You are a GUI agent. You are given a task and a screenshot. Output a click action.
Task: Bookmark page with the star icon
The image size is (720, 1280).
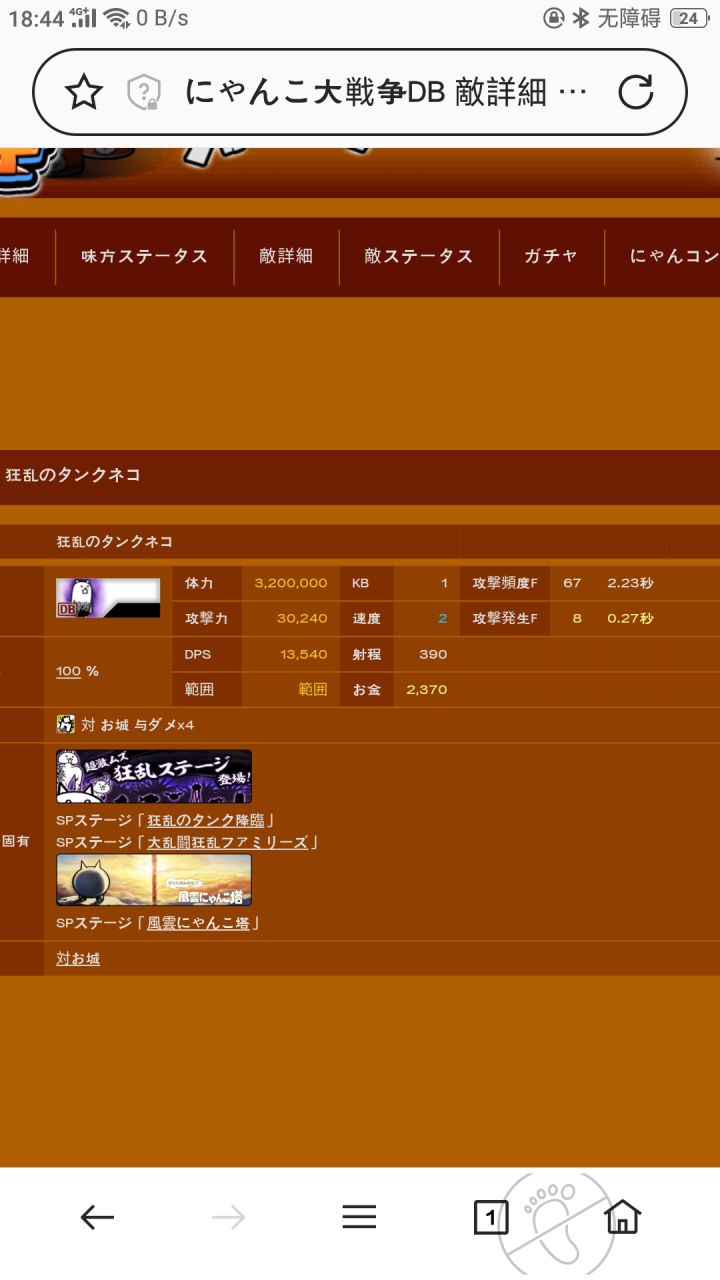pos(84,93)
